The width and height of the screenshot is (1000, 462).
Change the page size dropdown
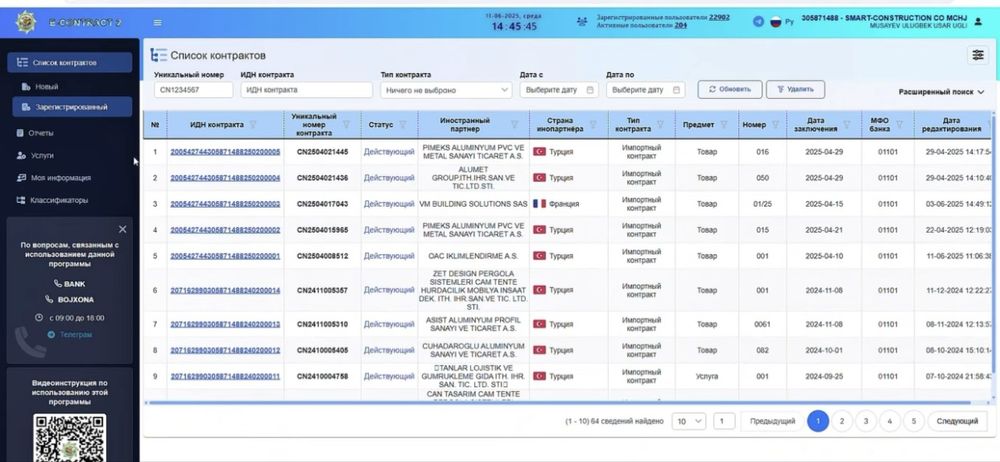[x=689, y=421]
